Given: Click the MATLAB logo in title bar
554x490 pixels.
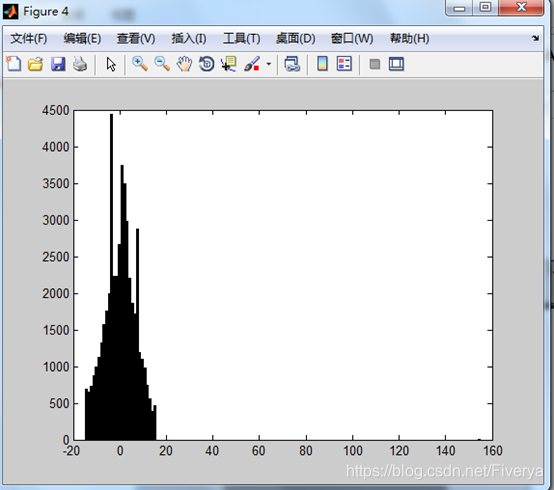Looking at the screenshot, I should point(10,12).
